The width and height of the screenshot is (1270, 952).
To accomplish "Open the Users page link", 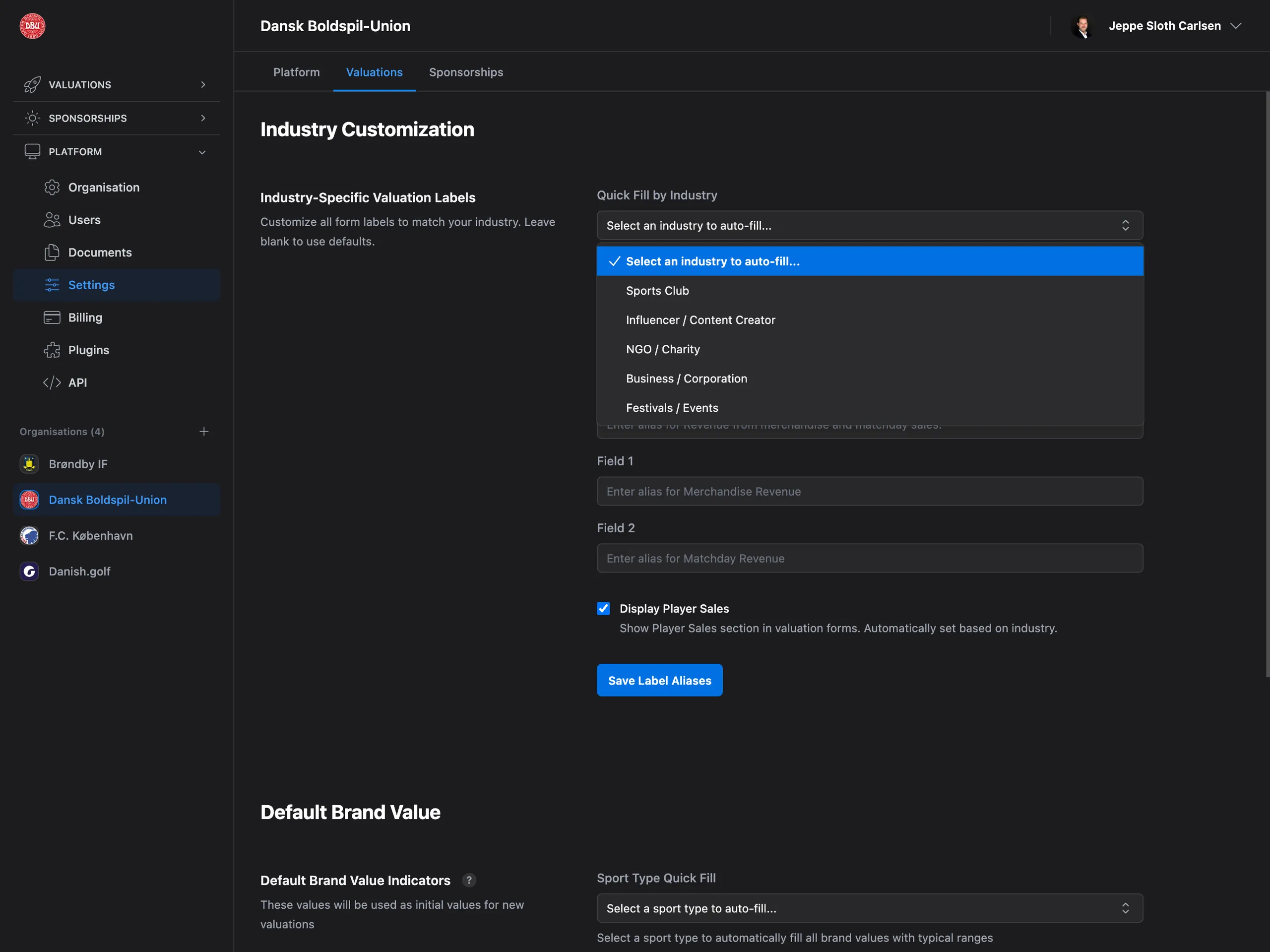I will (x=84, y=220).
